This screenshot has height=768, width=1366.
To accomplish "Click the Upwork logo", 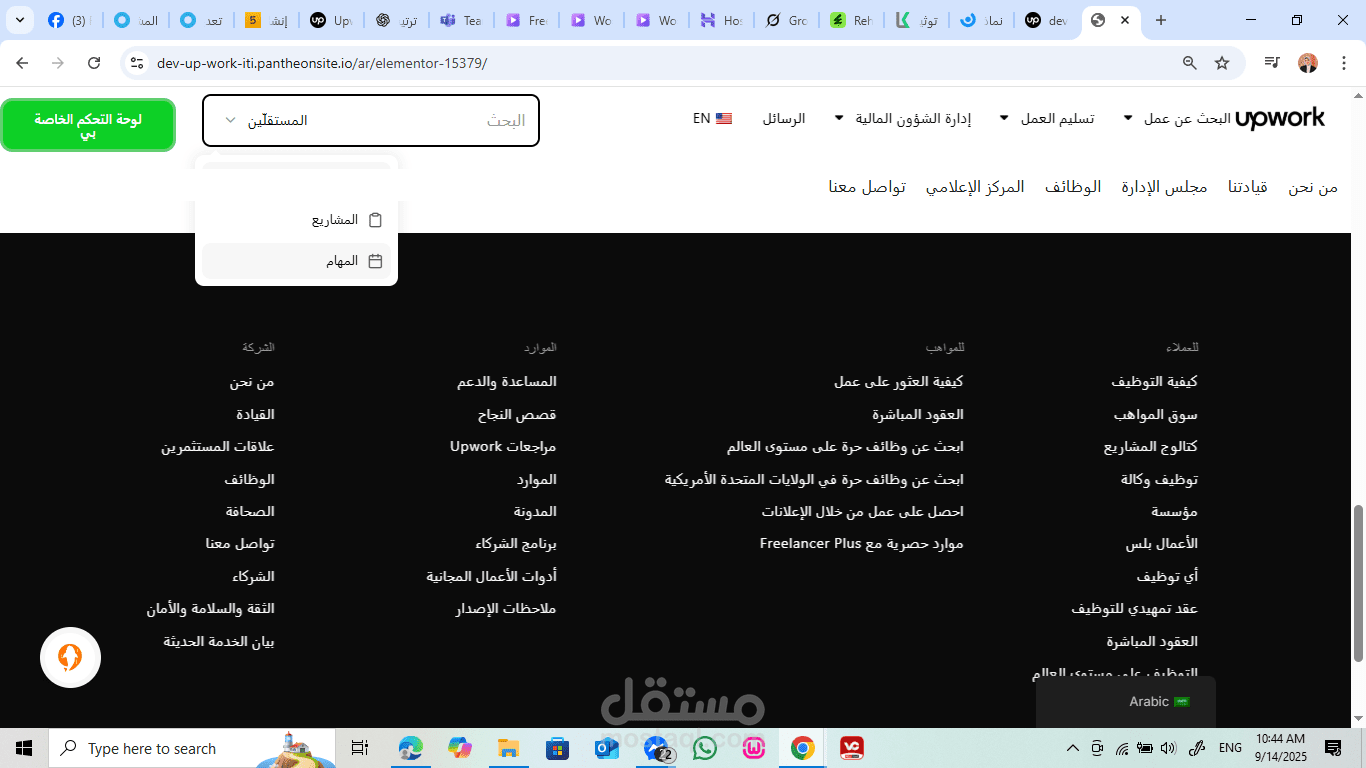I will [x=1280, y=119].
